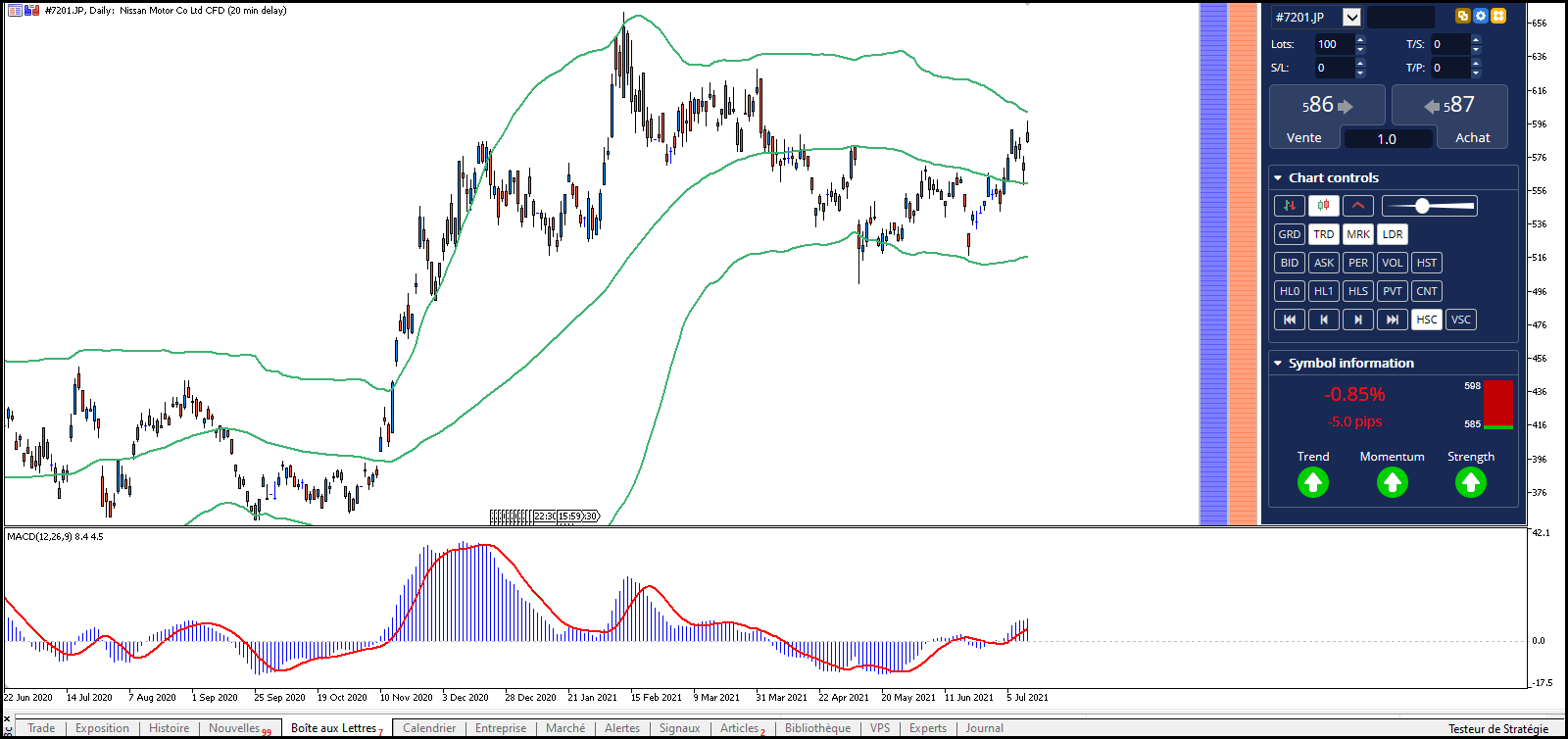Image resolution: width=1568 pixels, height=739 pixels.
Task: Increase Lots value with up arrow
Action: pyautogui.click(x=1360, y=39)
